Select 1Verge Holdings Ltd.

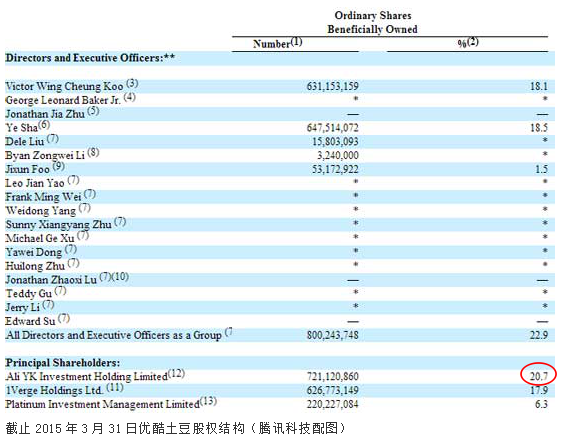click(54, 390)
